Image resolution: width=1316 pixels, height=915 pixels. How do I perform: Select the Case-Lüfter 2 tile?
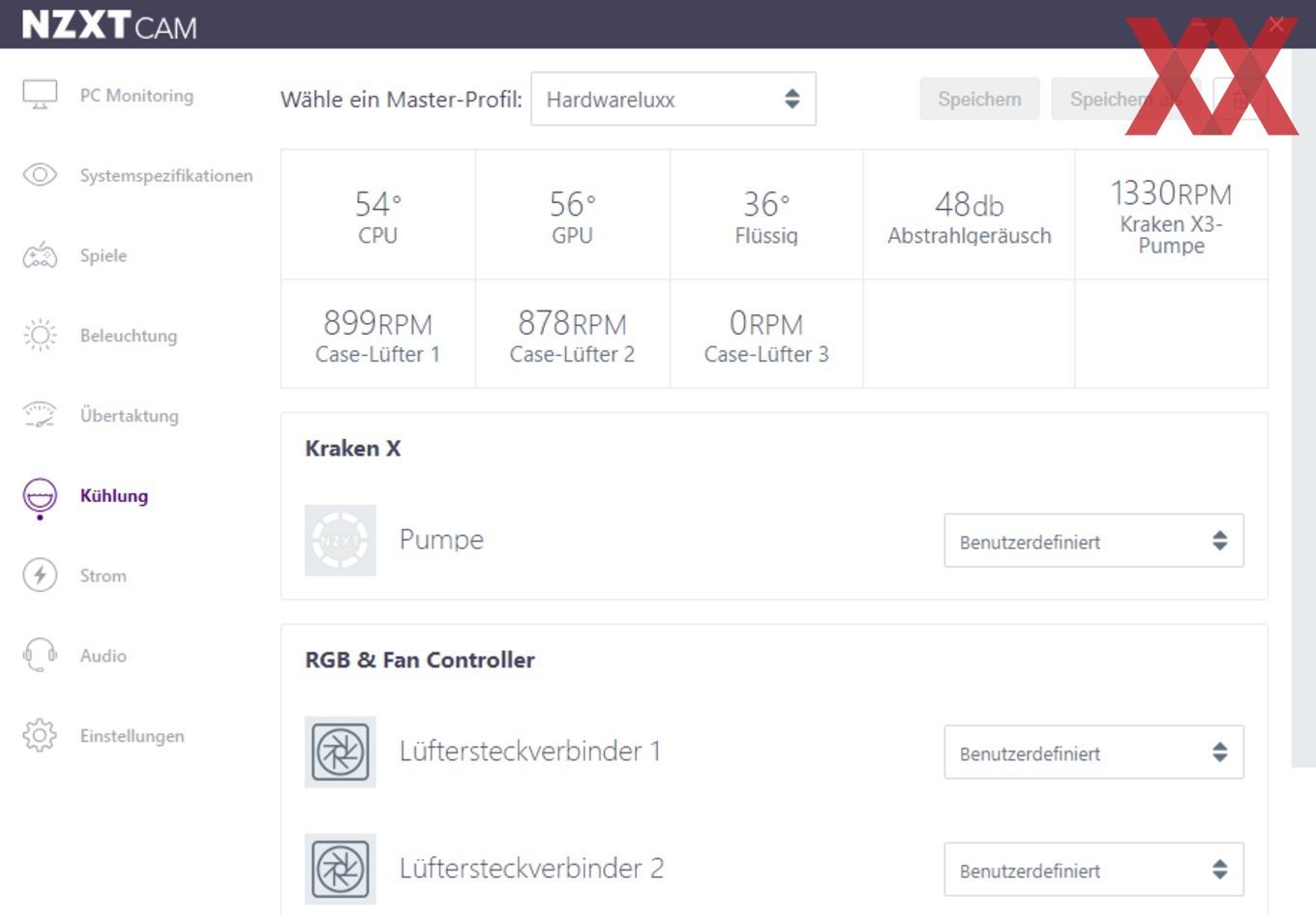[x=573, y=335]
